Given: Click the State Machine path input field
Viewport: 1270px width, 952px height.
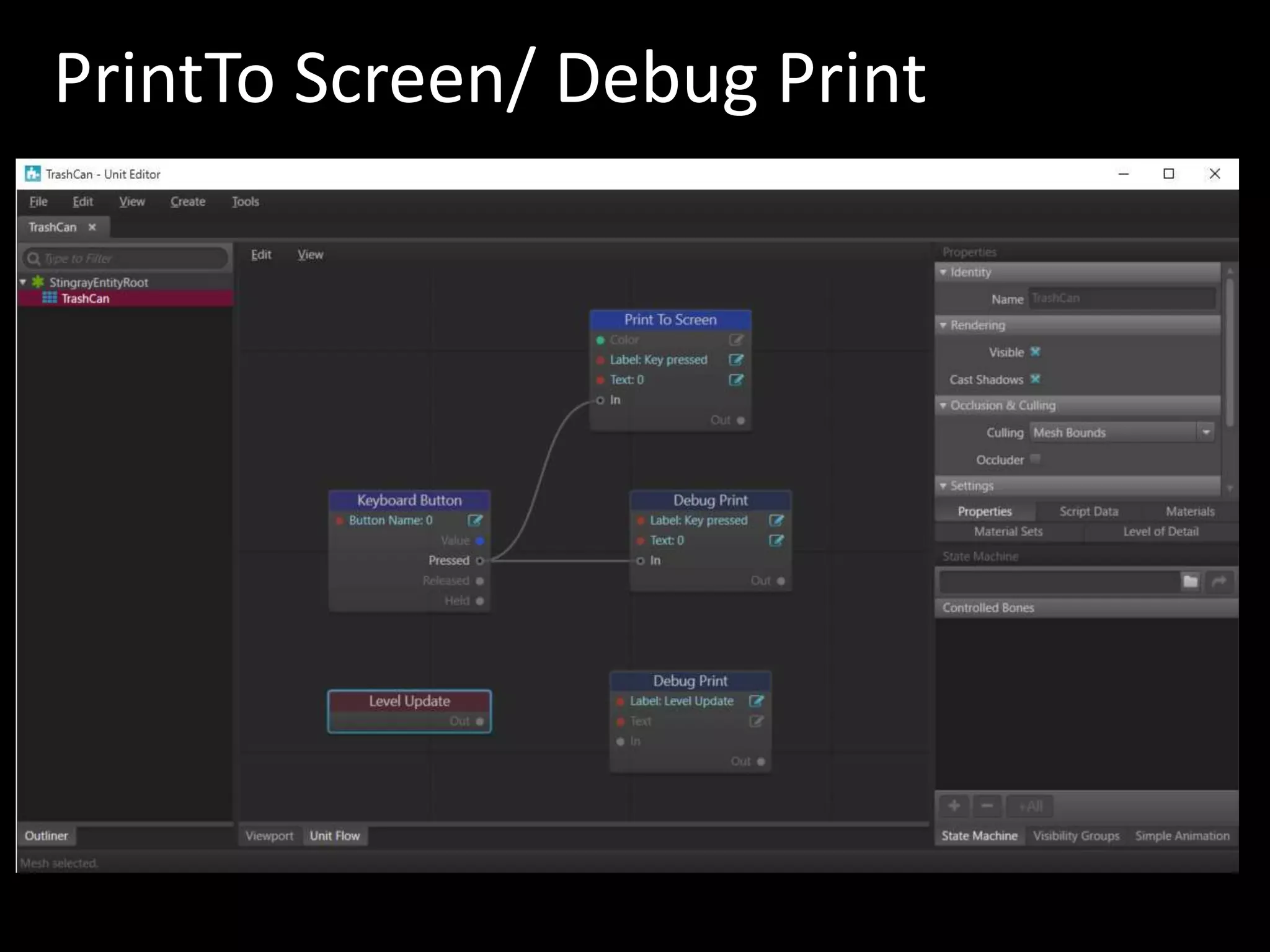Looking at the screenshot, I should point(1059,581).
